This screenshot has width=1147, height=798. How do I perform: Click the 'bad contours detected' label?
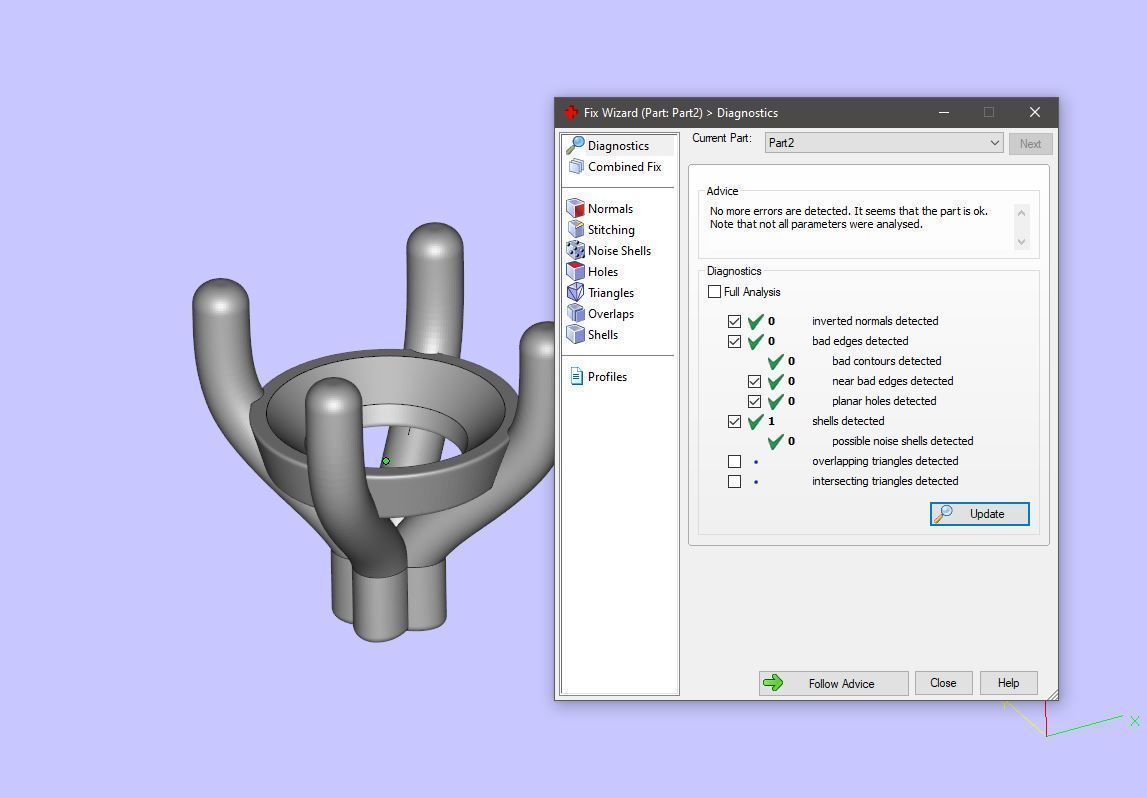click(887, 361)
